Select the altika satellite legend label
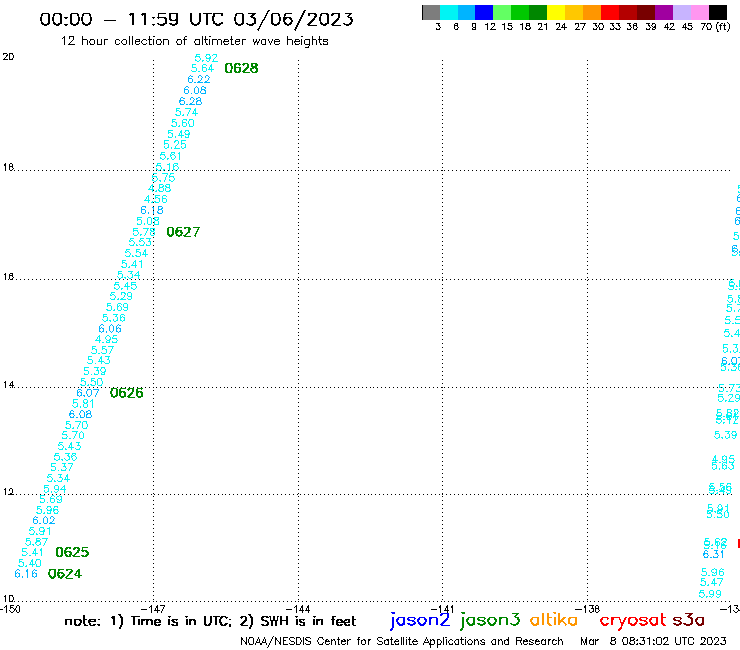The height and width of the screenshot is (650, 740). (553, 620)
